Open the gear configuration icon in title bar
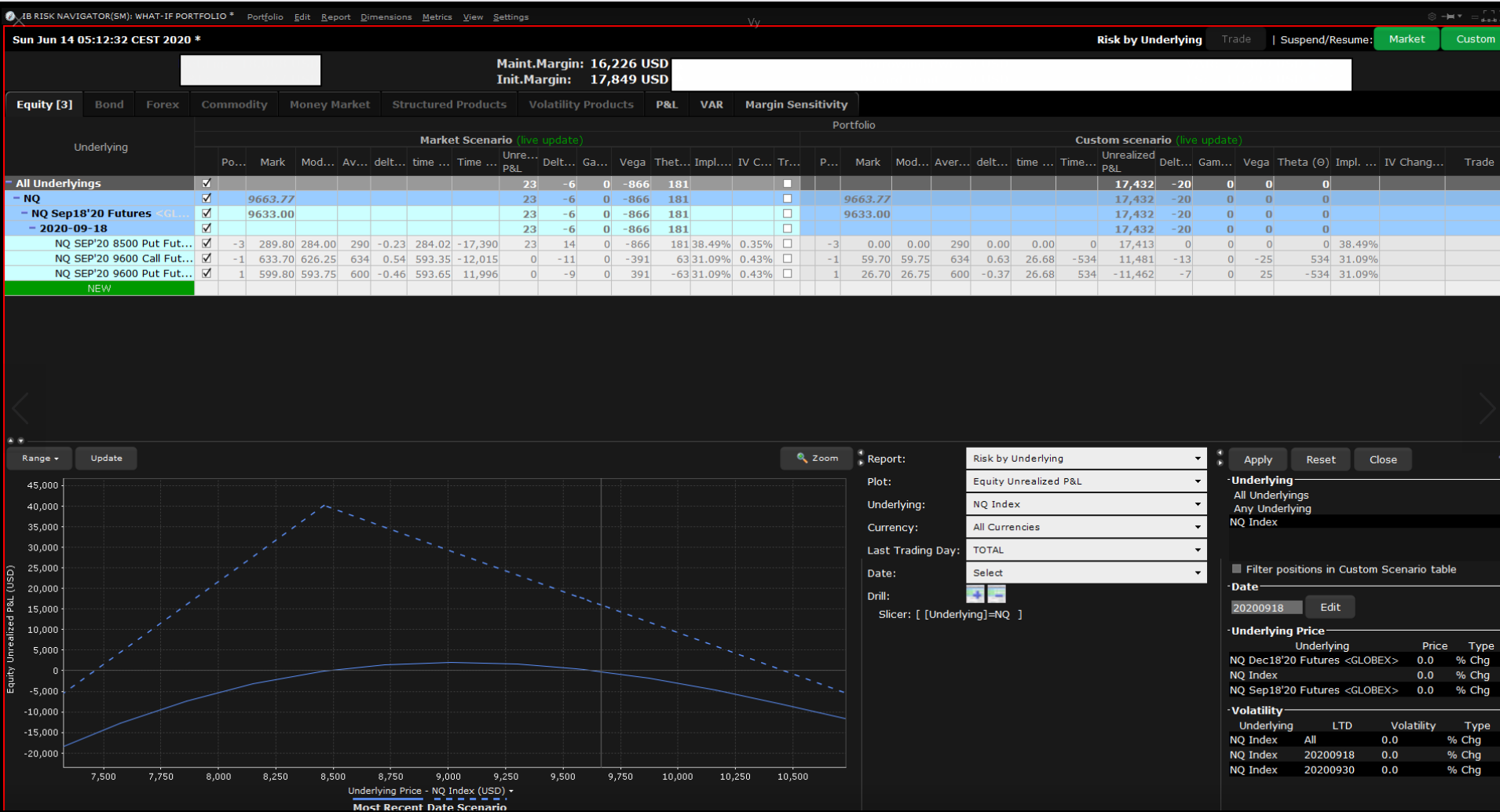Viewport: 1500px width, 812px height. click(x=1432, y=16)
